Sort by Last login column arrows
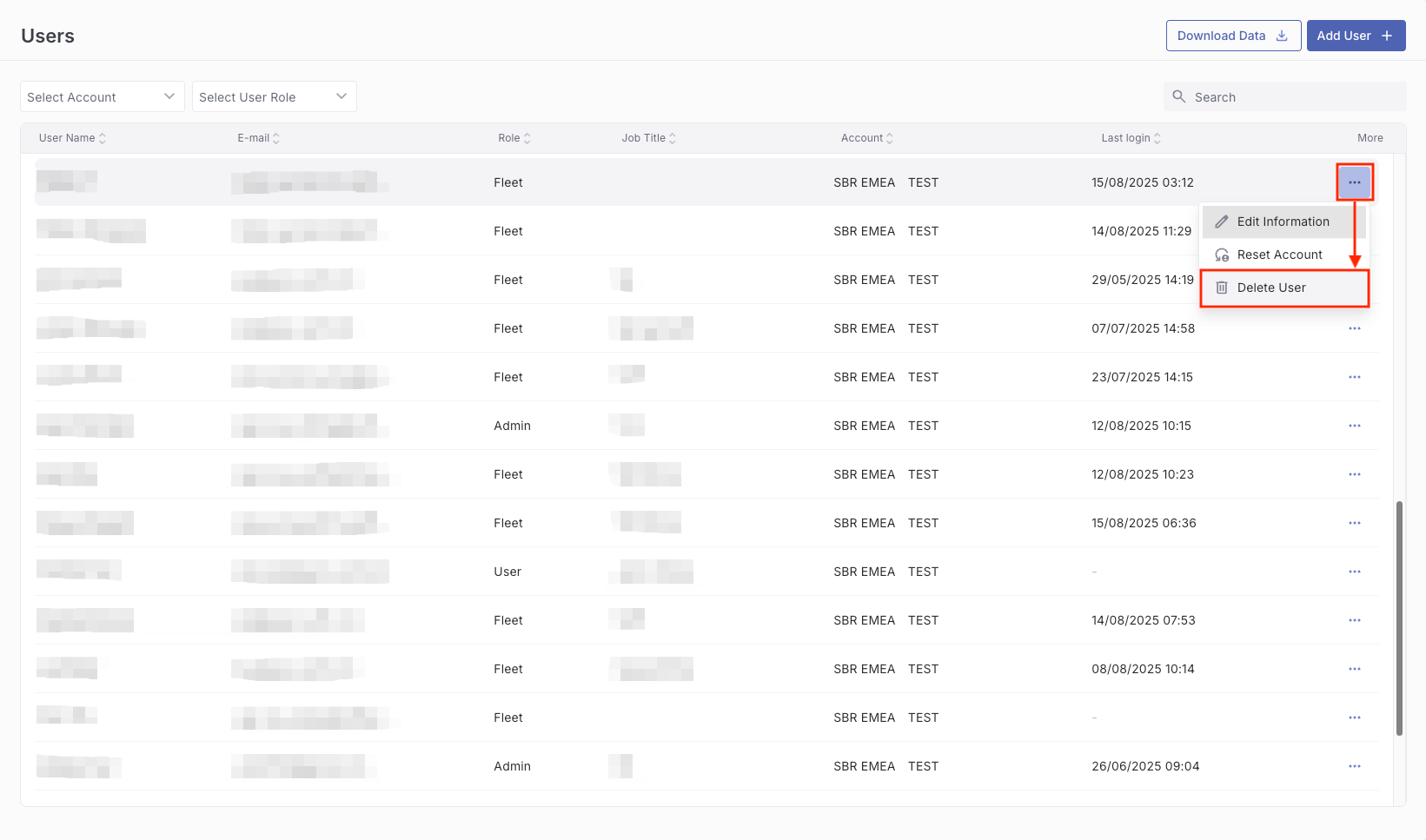Screen dimensions: 1426x840 tap(1157, 138)
